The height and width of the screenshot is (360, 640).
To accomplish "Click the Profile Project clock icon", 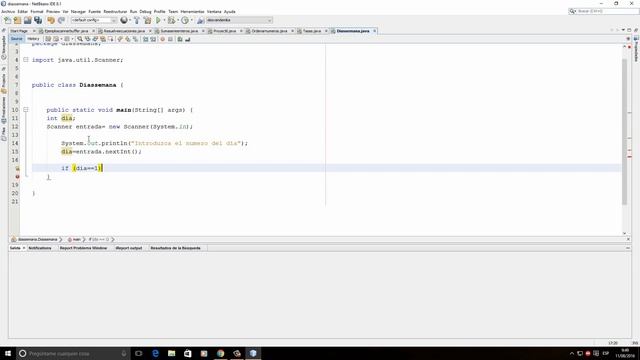I will point(185,20).
